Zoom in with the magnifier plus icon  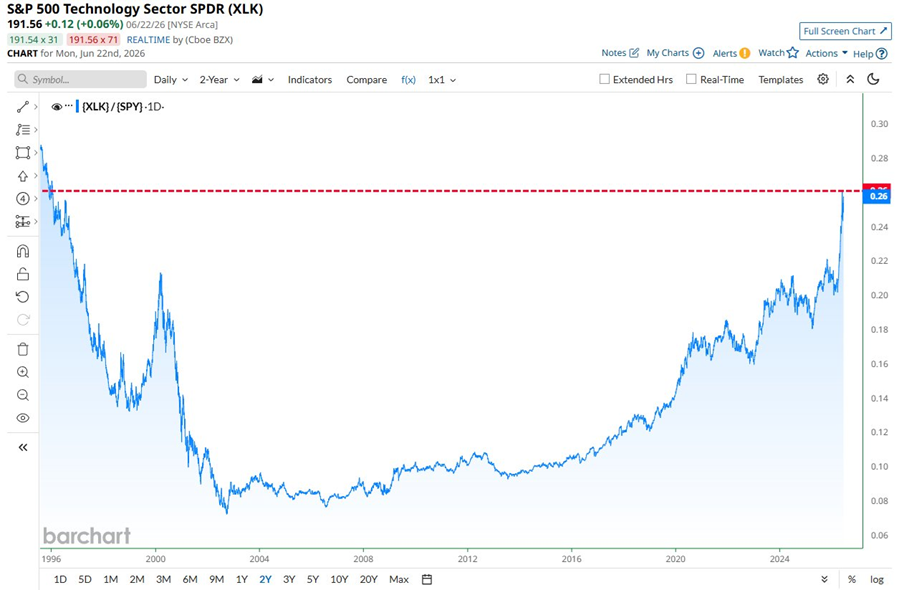22,372
